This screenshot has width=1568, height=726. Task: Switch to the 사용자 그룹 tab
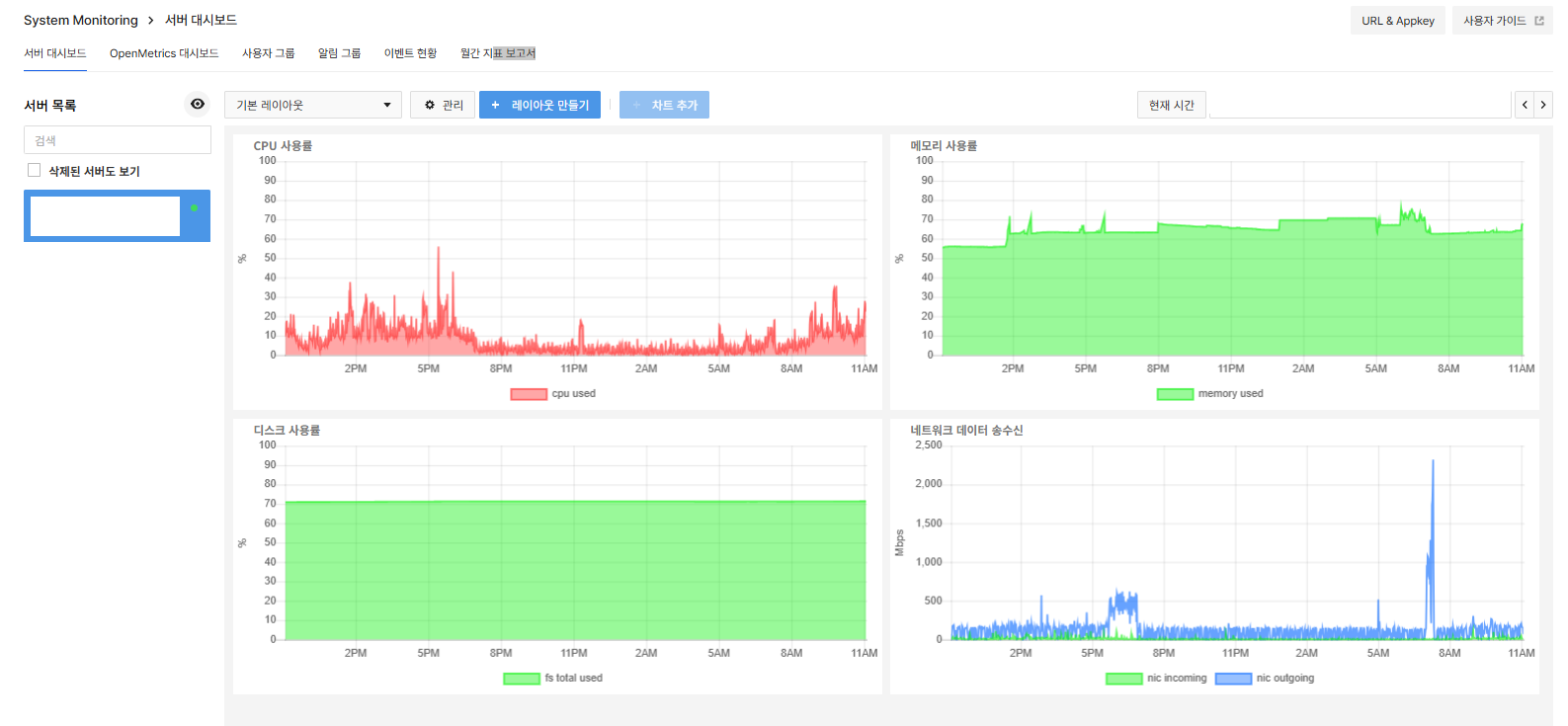[x=269, y=53]
